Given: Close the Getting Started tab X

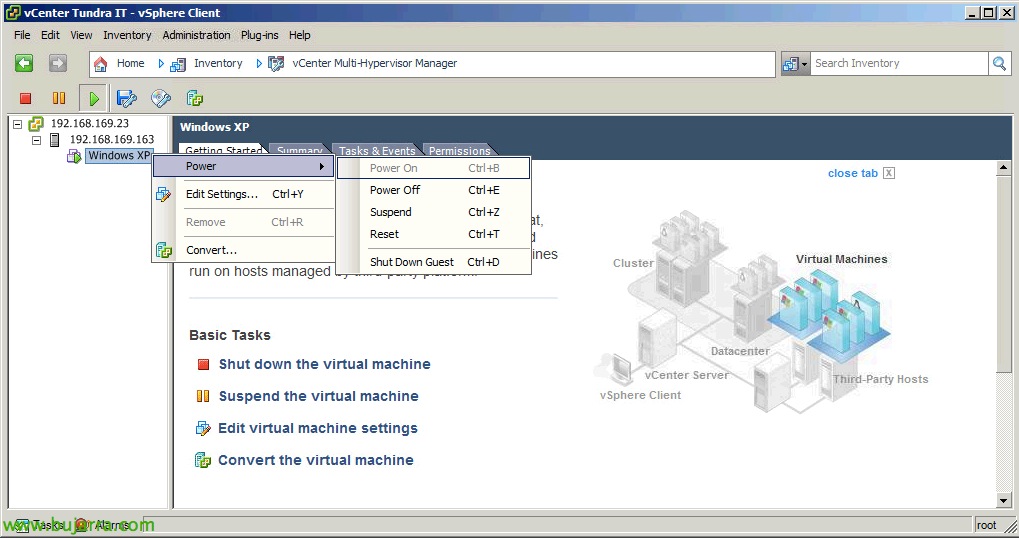Looking at the screenshot, I should pyautogui.click(x=889, y=173).
